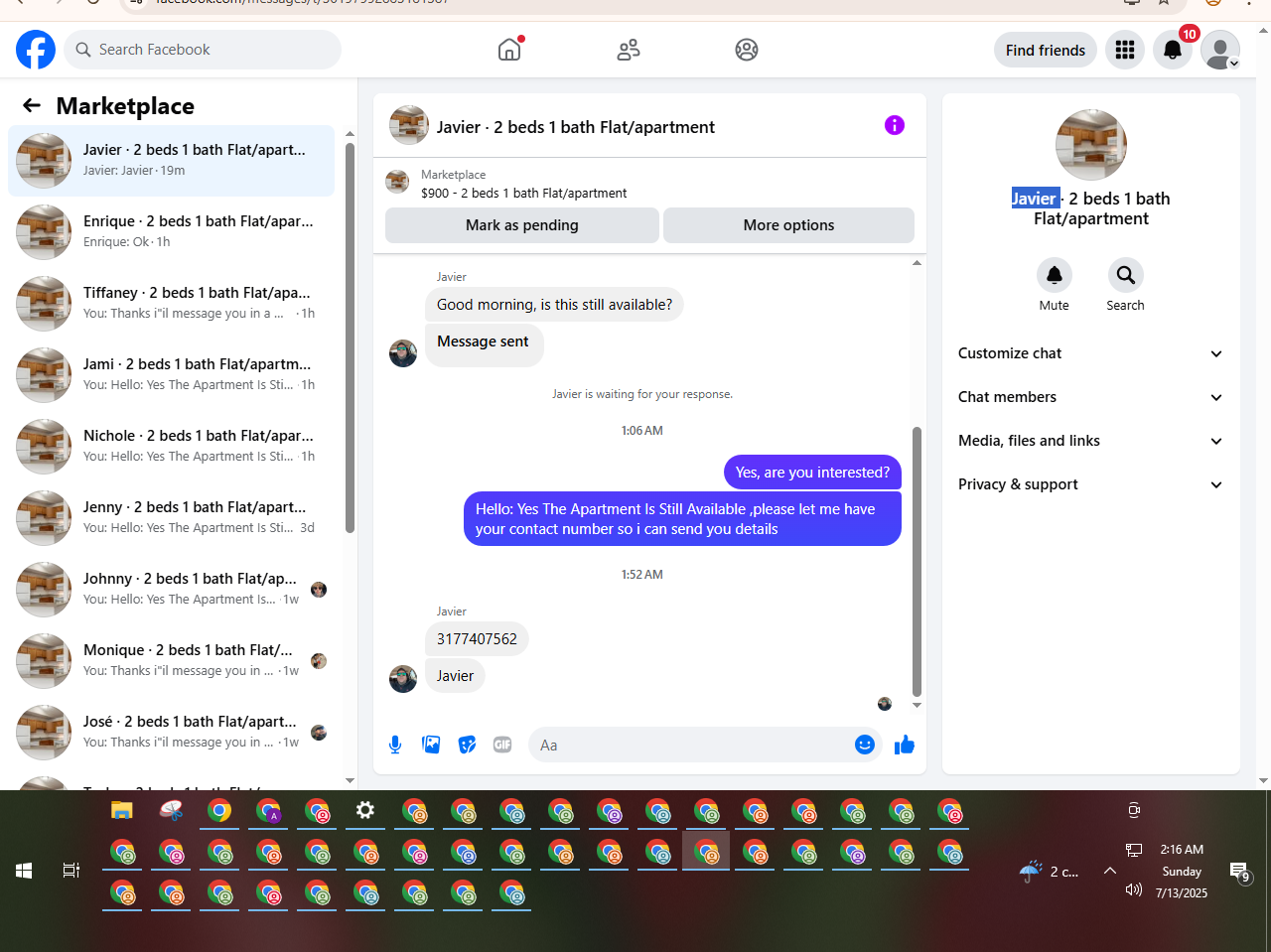Show hidden tray icons chevron
This screenshot has height=952, width=1271.
[x=1110, y=871]
